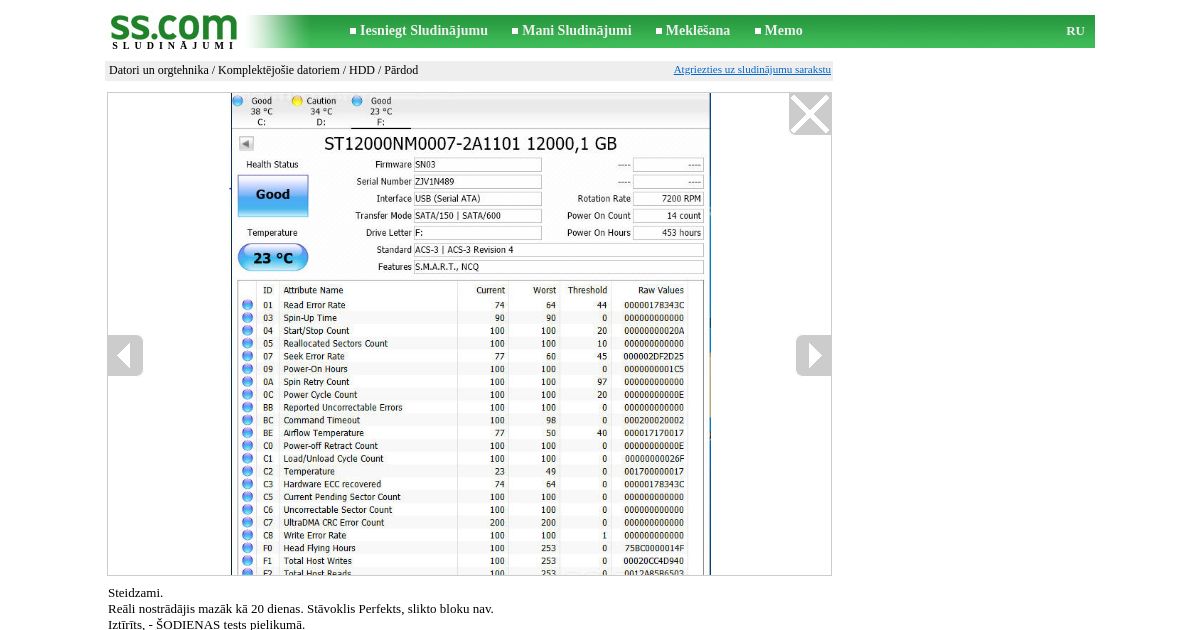
Task: Show the next image with right arrow
Action: (813, 355)
